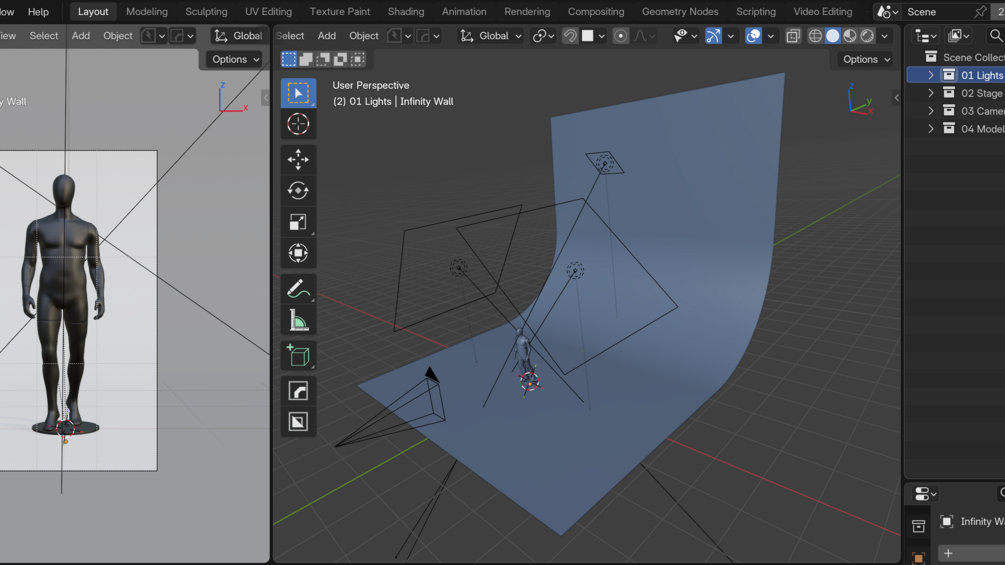
Task: Click the 01 Lights collection icon
Action: point(949,75)
